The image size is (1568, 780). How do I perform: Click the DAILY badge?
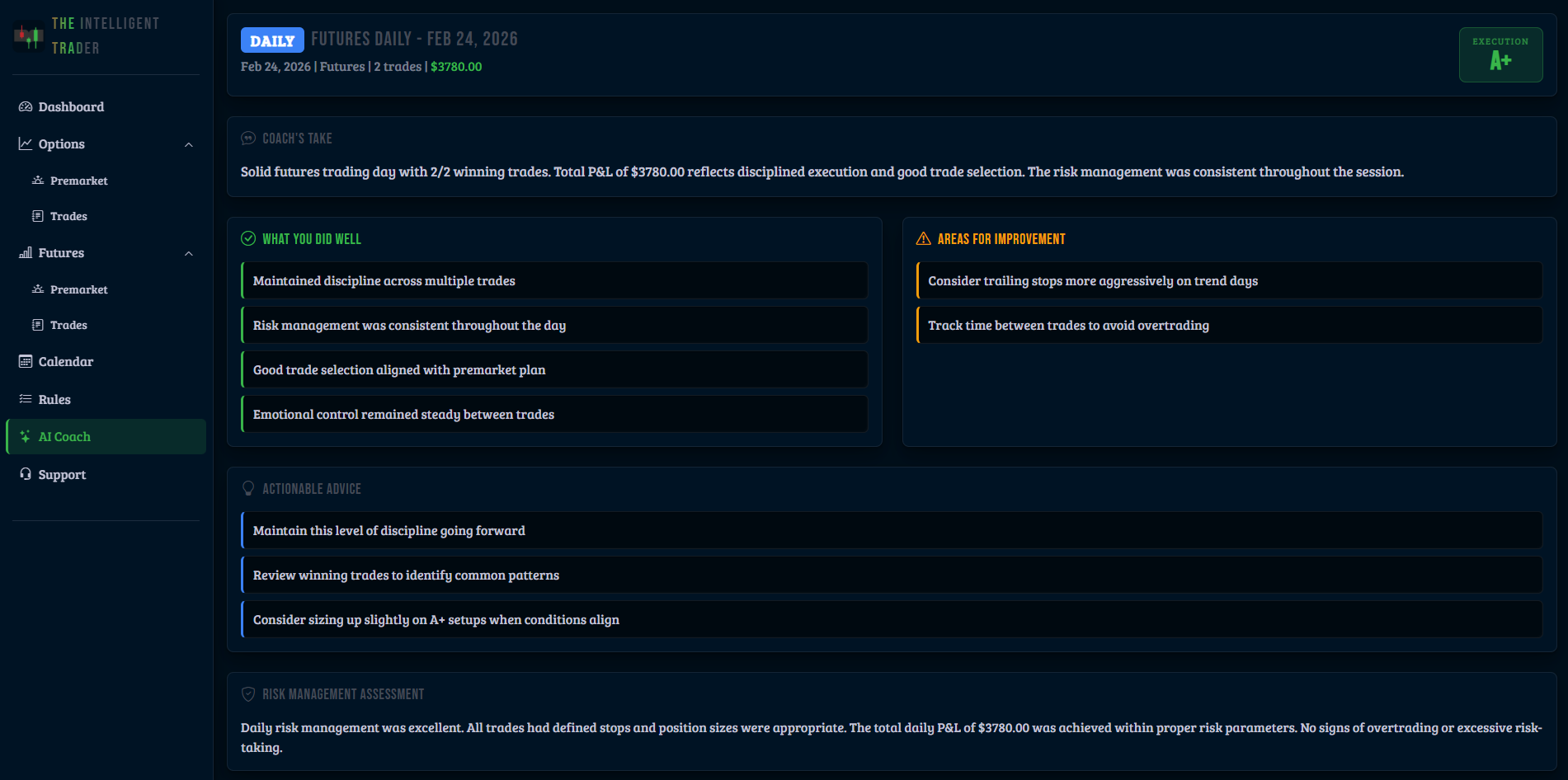point(271,39)
